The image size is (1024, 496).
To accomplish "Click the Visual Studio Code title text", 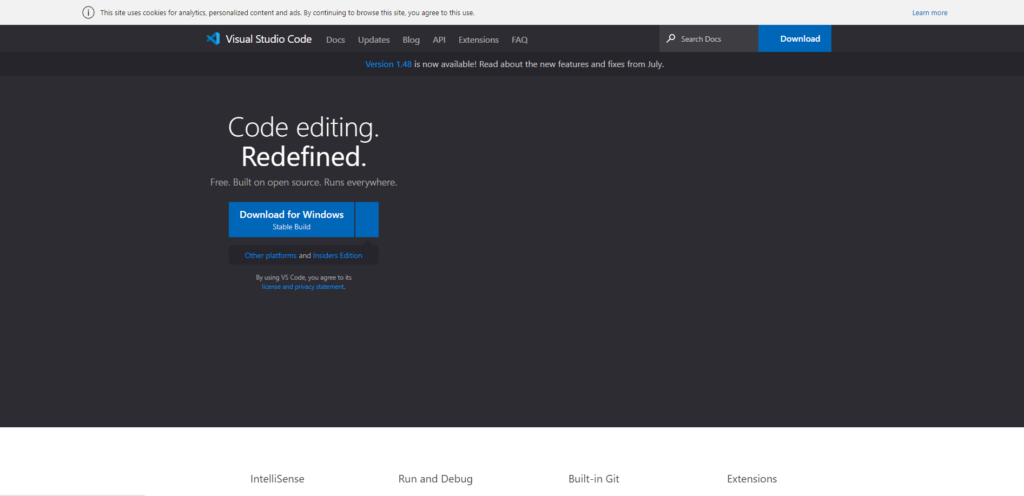I will point(268,39).
